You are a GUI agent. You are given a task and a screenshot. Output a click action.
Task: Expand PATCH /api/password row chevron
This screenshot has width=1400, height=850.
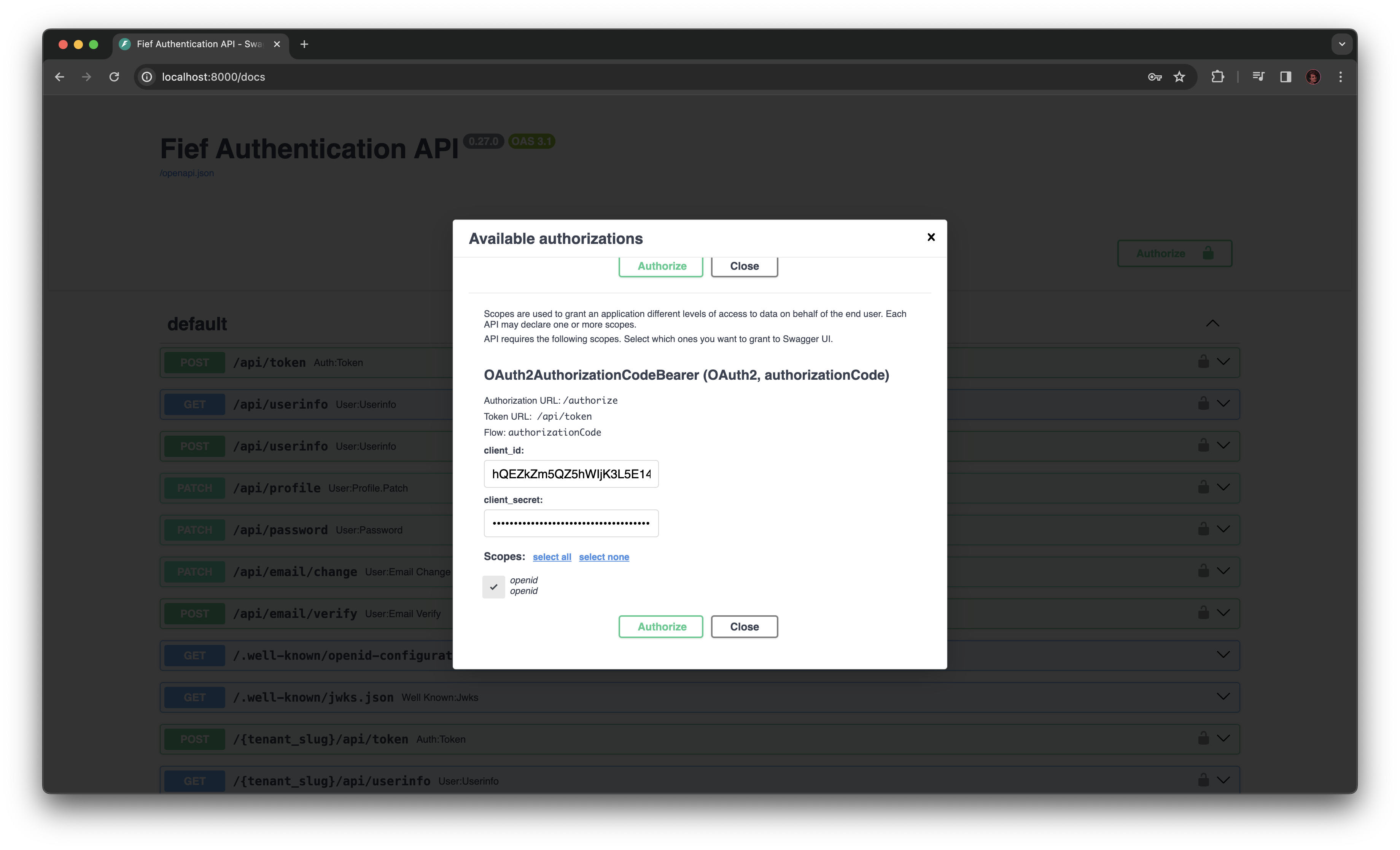point(1223,530)
